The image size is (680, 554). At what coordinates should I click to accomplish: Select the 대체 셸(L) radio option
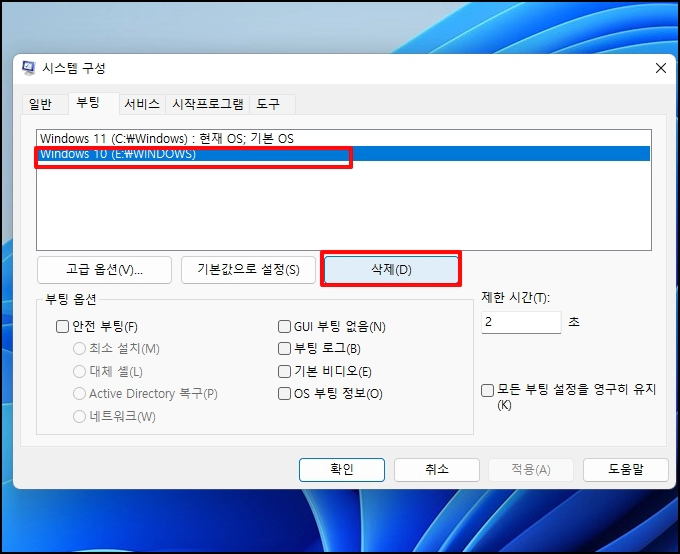(x=79, y=371)
